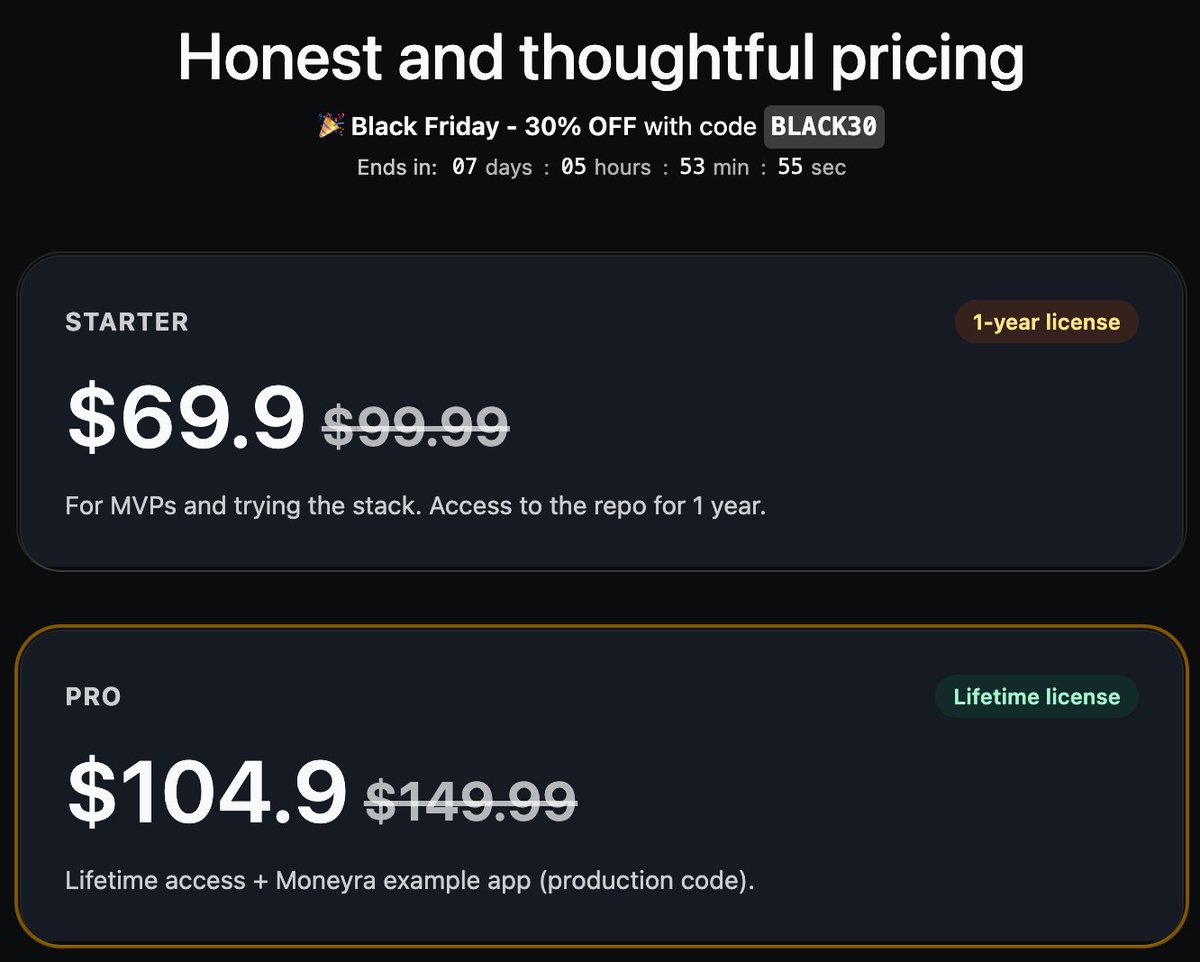
Task: Click the Moneyra example app description
Action: click(x=410, y=881)
